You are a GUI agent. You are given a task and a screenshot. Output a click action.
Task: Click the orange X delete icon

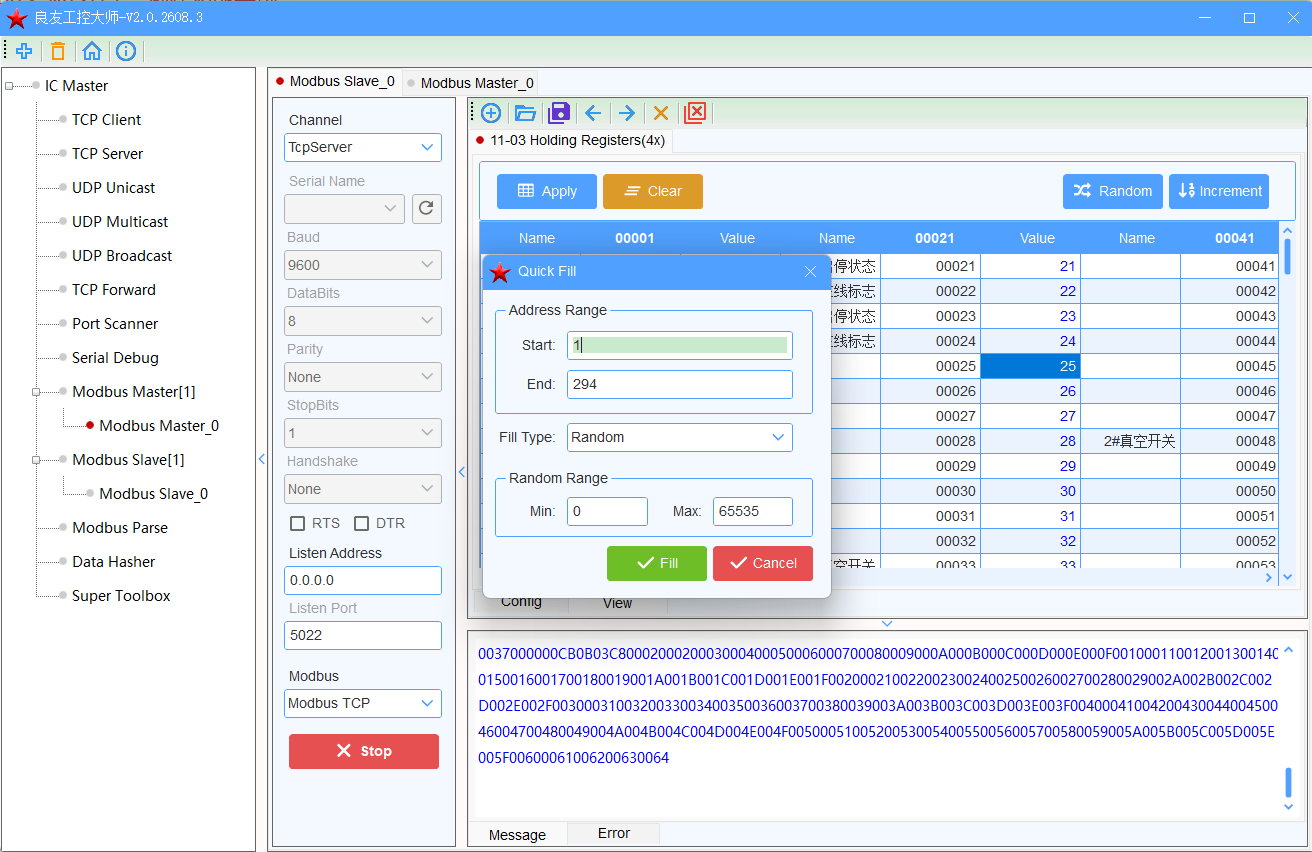pyautogui.click(x=661, y=113)
